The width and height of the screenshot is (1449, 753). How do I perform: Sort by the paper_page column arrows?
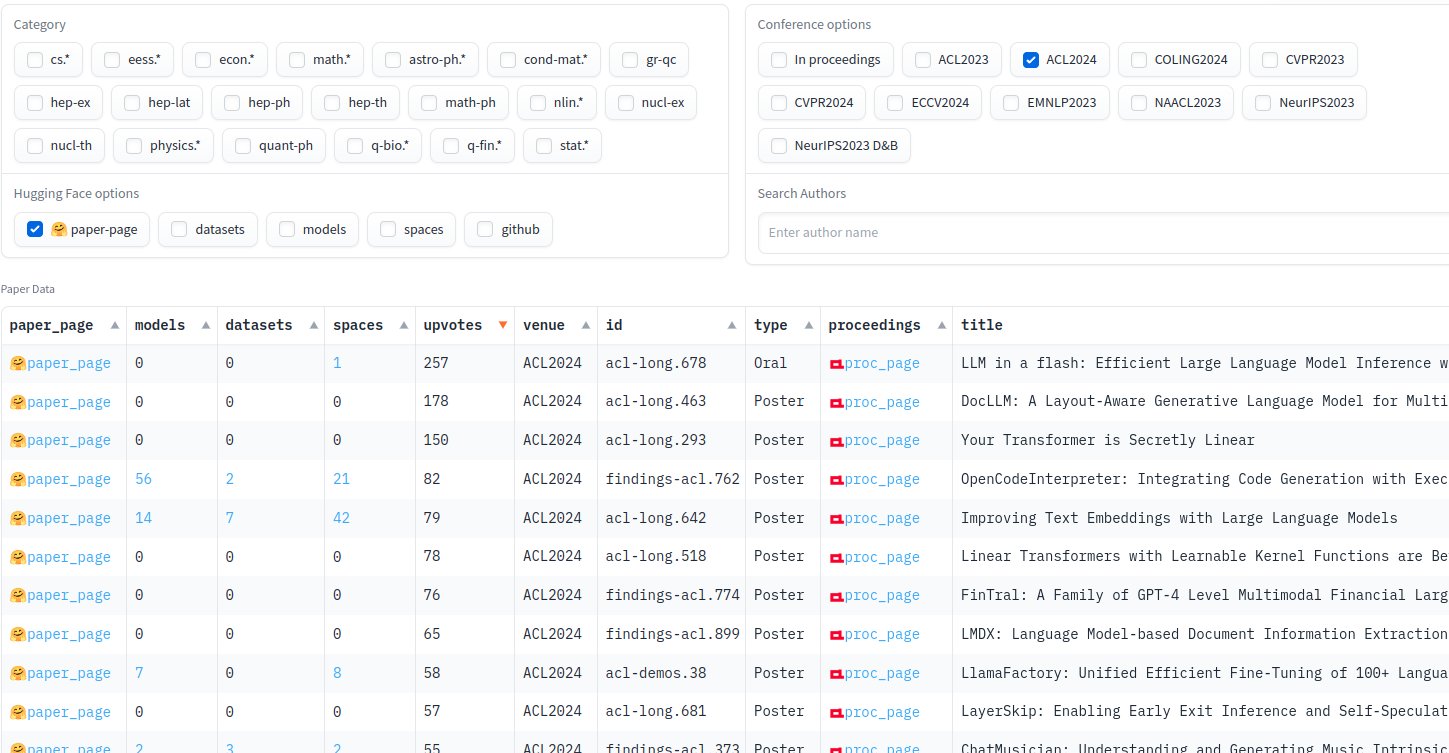point(114,325)
